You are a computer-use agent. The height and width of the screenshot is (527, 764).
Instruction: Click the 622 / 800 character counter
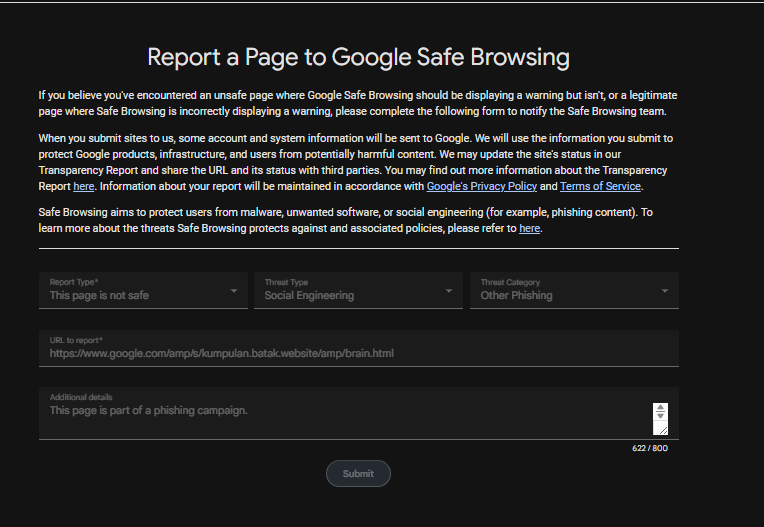(x=650, y=448)
